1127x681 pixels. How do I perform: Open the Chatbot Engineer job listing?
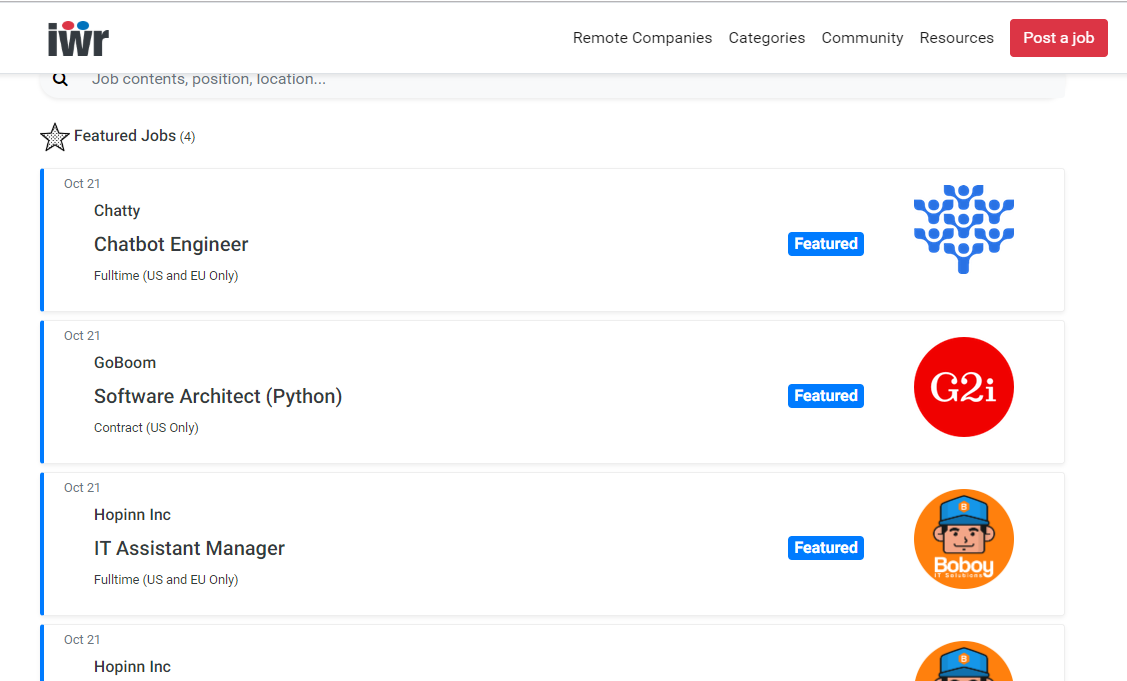[x=171, y=244]
